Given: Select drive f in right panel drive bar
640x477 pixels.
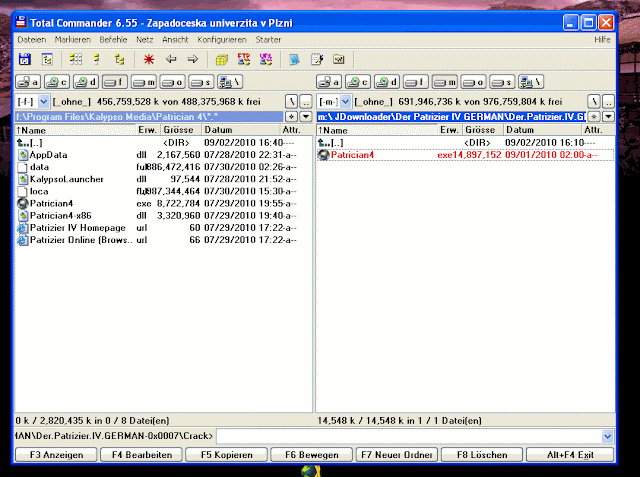Looking at the screenshot, I should 416,82.
